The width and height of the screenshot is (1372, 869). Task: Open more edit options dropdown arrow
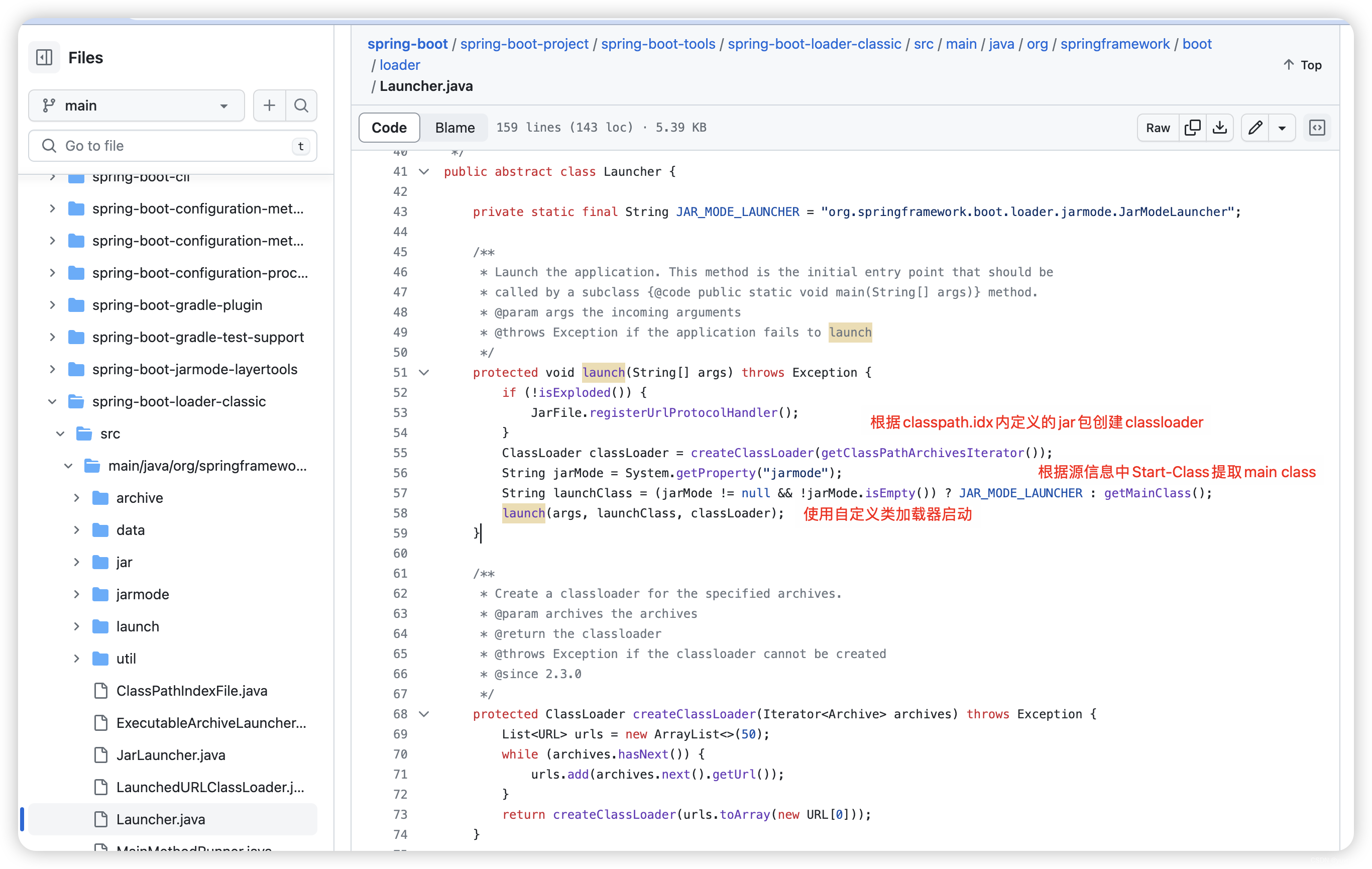tap(1282, 128)
